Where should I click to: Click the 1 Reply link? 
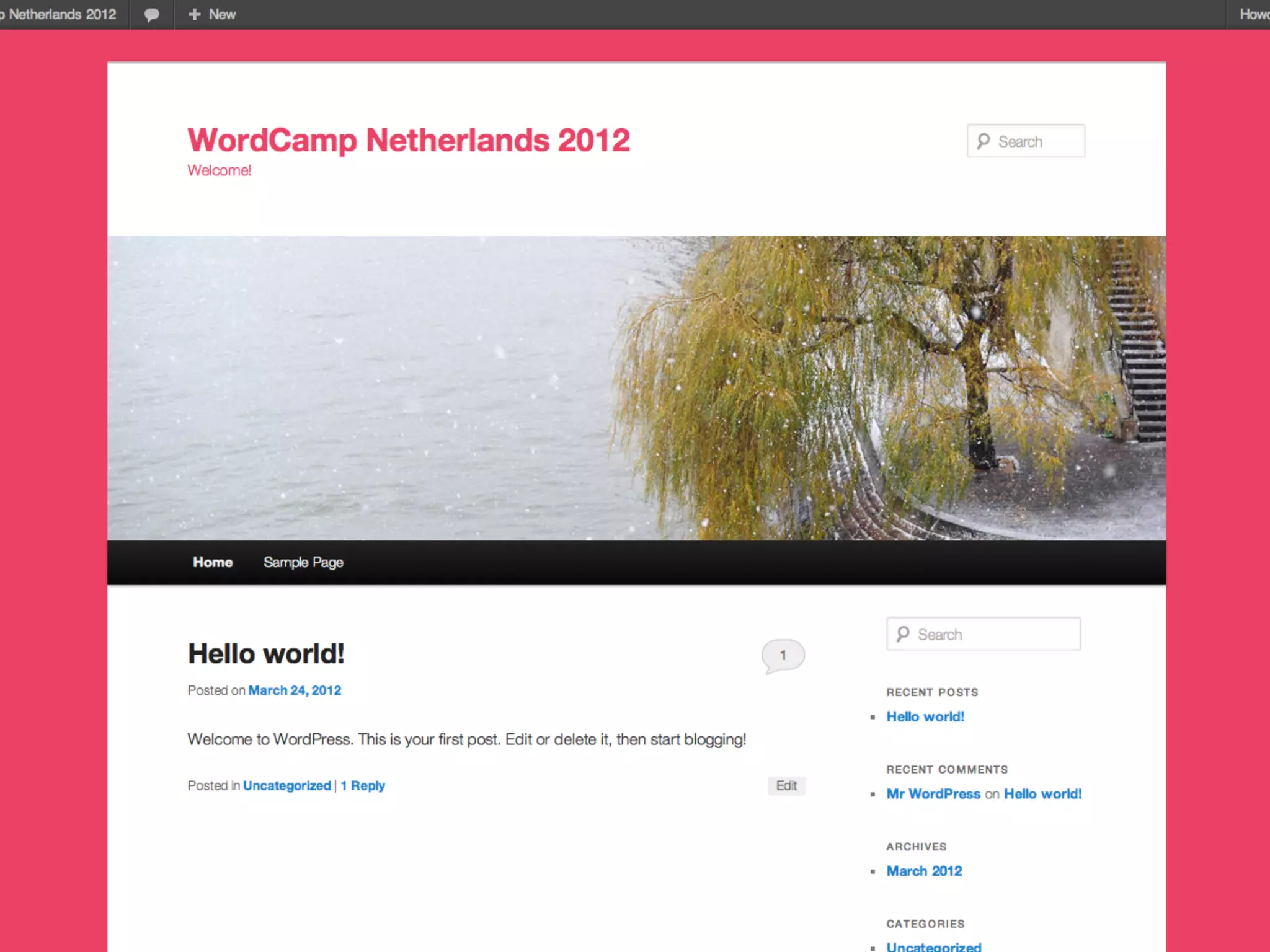363,786
